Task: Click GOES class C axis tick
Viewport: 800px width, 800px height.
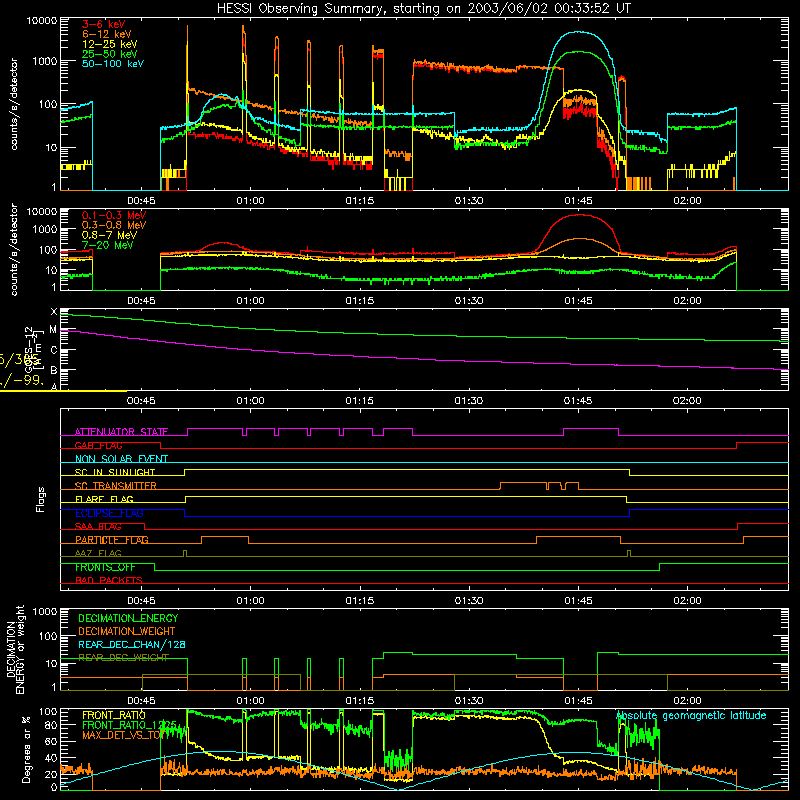Action: [54, 350]
